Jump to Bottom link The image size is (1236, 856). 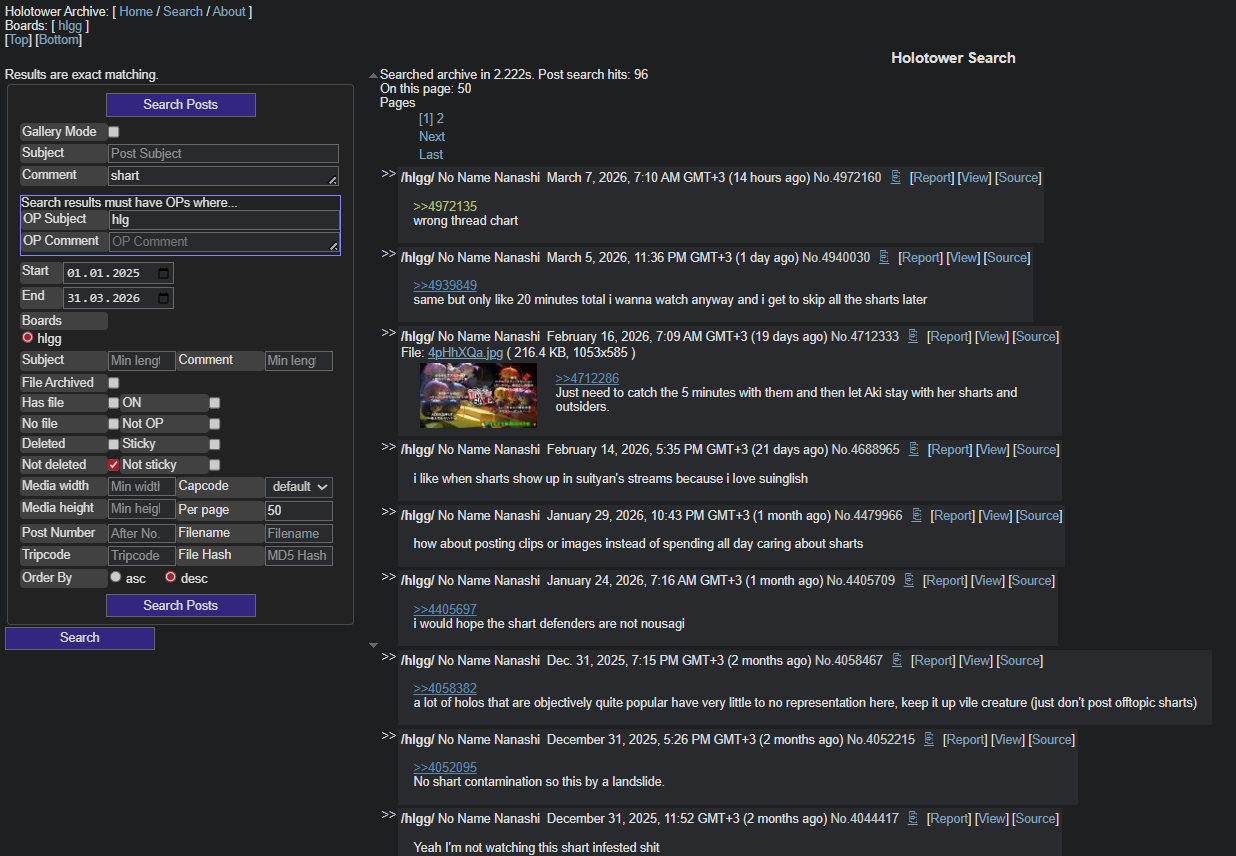[58, 40]
